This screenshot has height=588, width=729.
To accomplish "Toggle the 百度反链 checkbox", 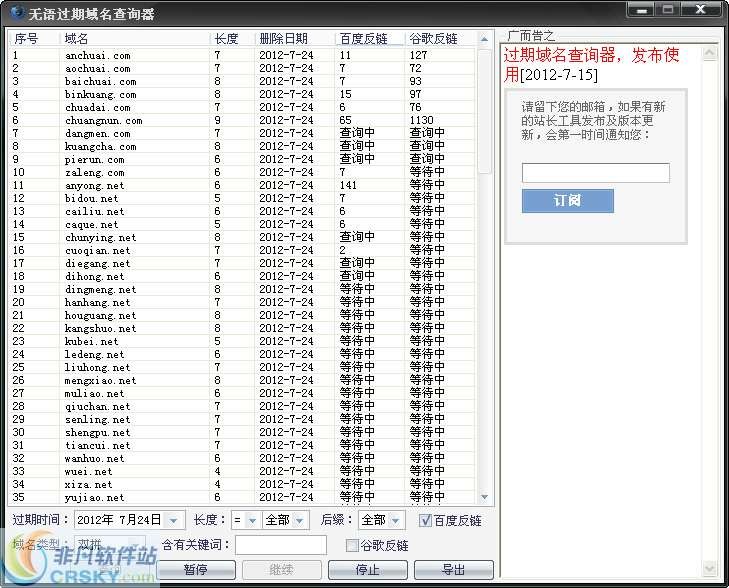I will point(424,520).
